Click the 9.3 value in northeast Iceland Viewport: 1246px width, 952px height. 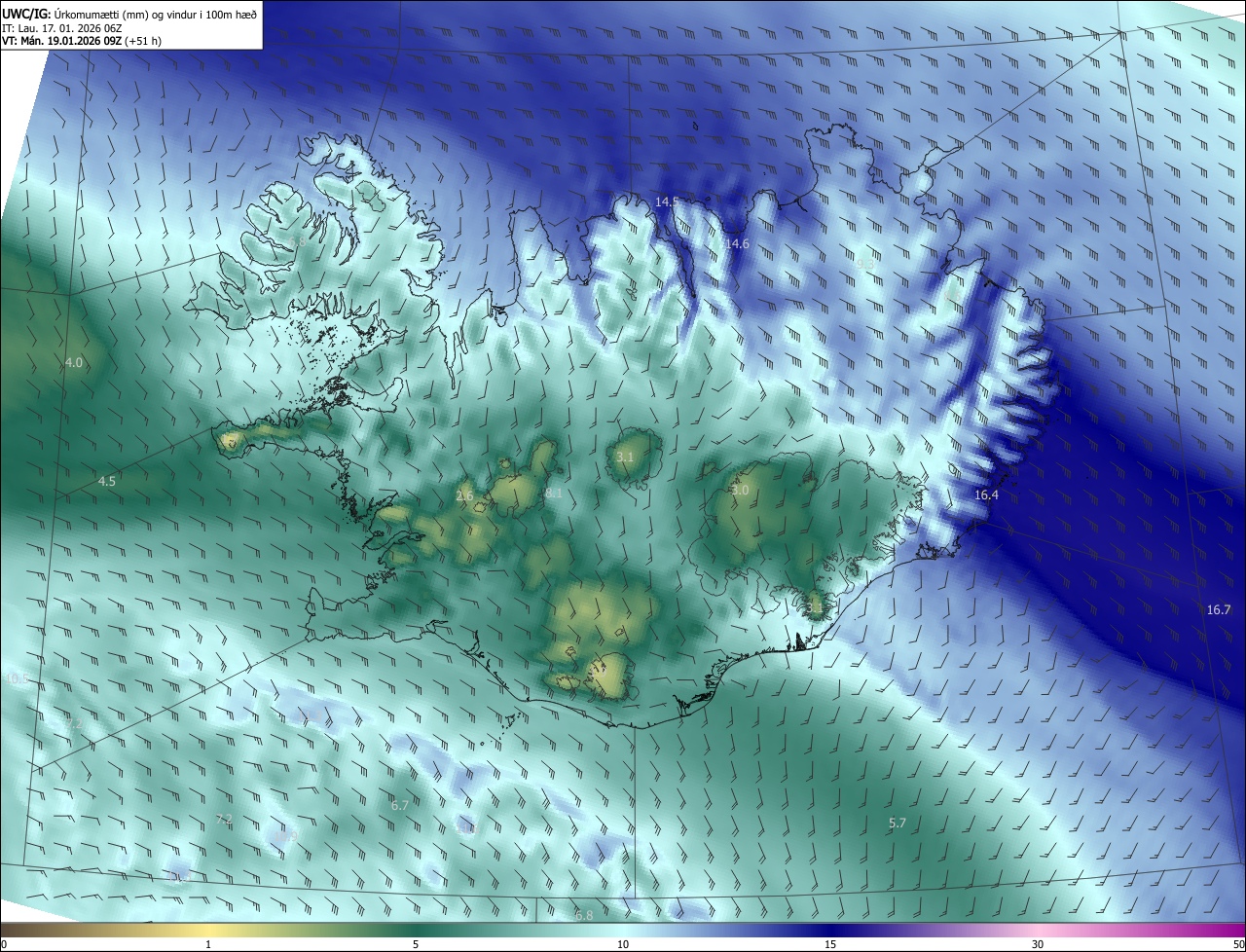(x=864, y=264)
